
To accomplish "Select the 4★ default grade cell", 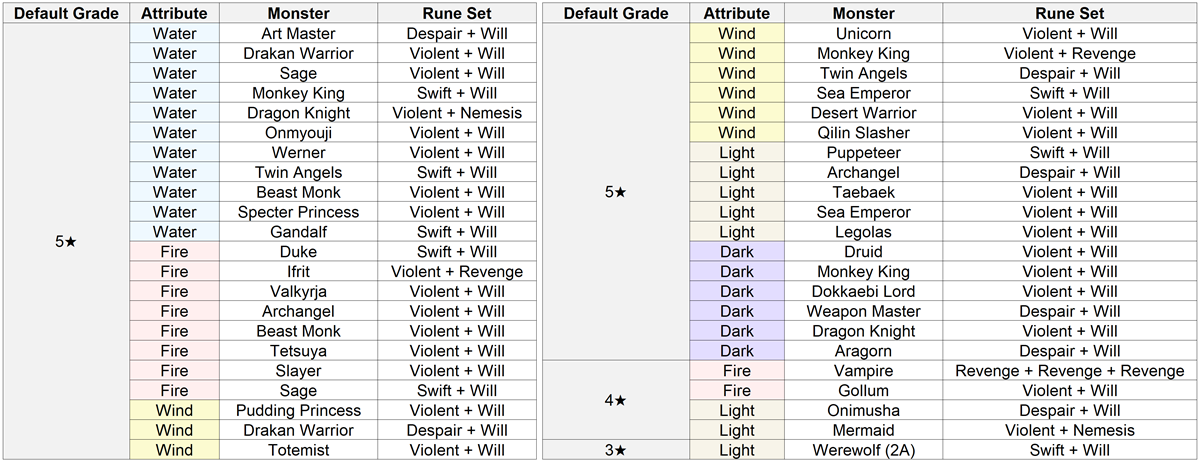I will 615,400.
